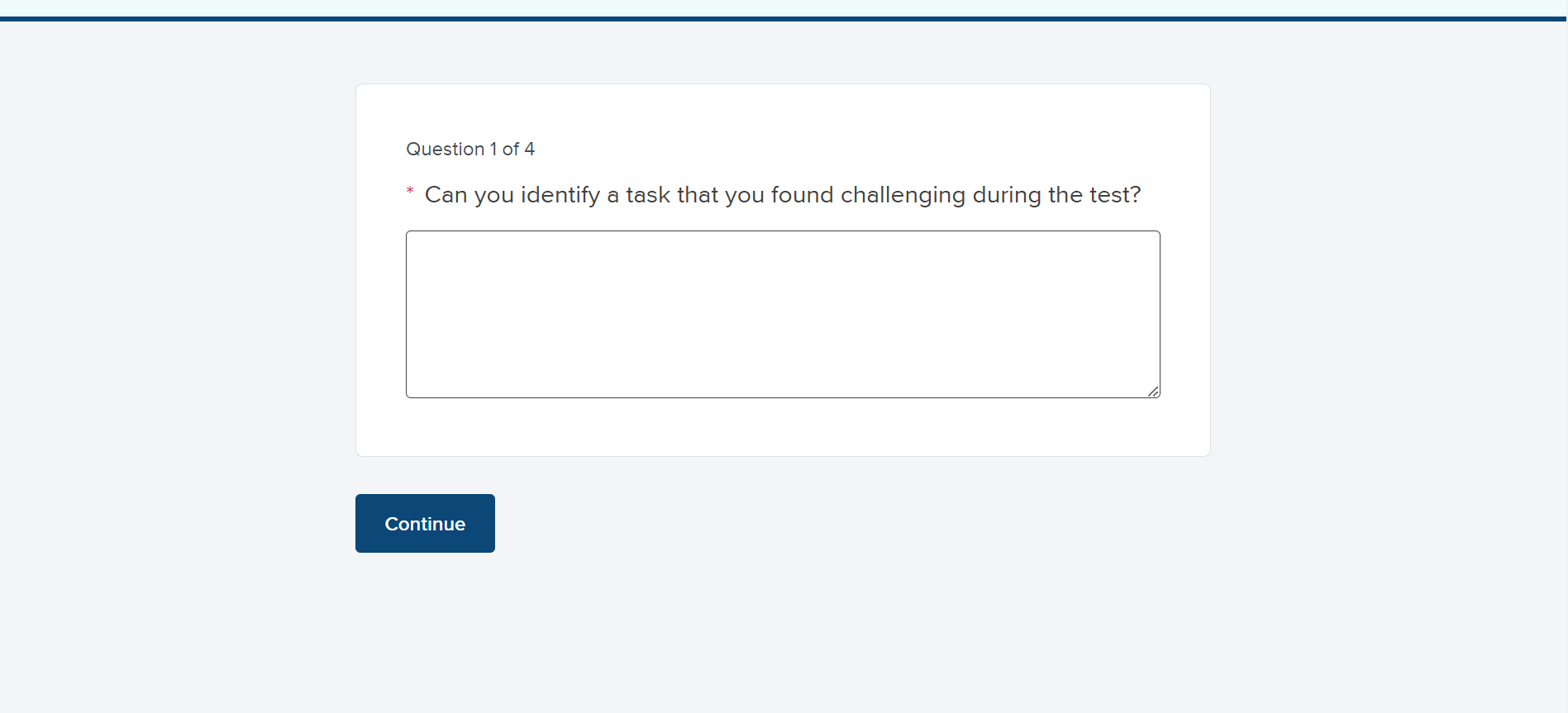
Task: Click the word "identify" in the question
Action: [560, 195]
